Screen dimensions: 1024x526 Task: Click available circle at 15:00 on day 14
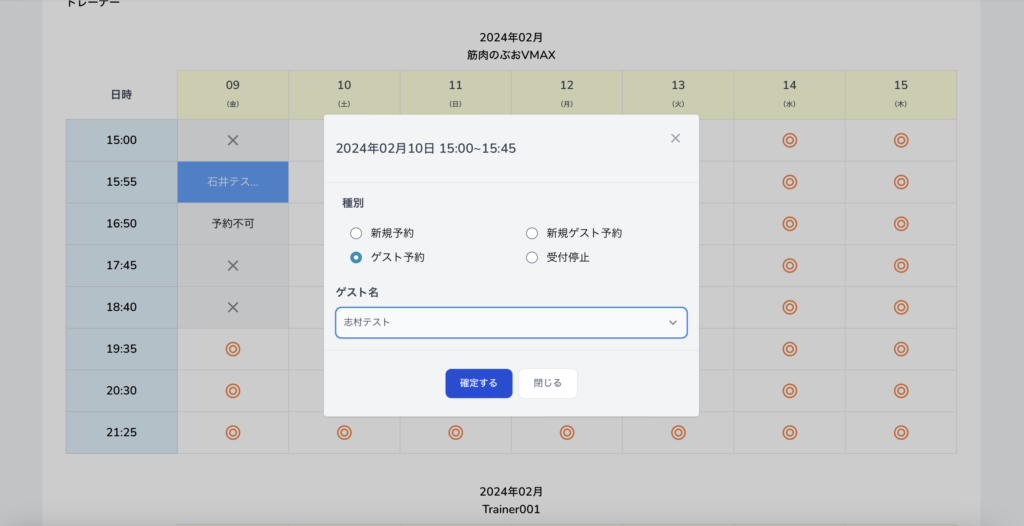pyautogui.click(x=789, y=140)
